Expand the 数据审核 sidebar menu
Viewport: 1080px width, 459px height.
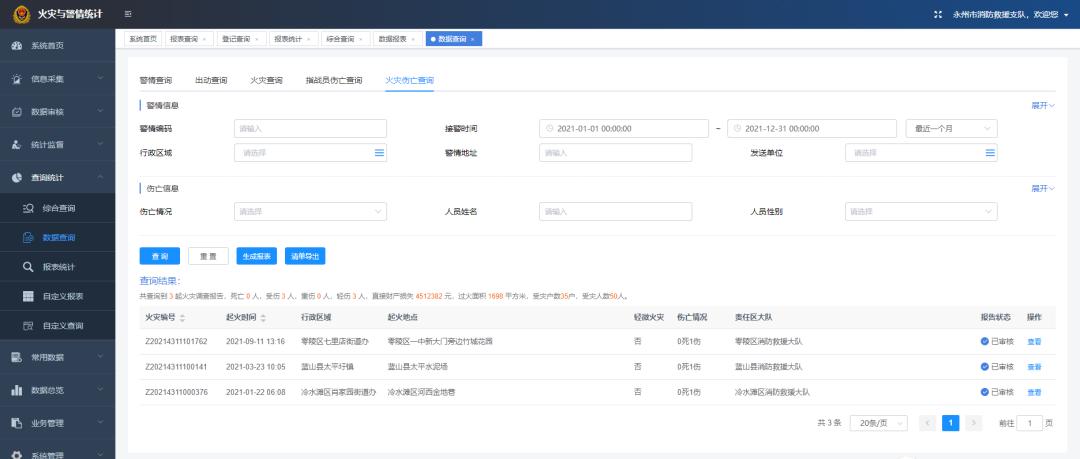[x=57, y=112]
